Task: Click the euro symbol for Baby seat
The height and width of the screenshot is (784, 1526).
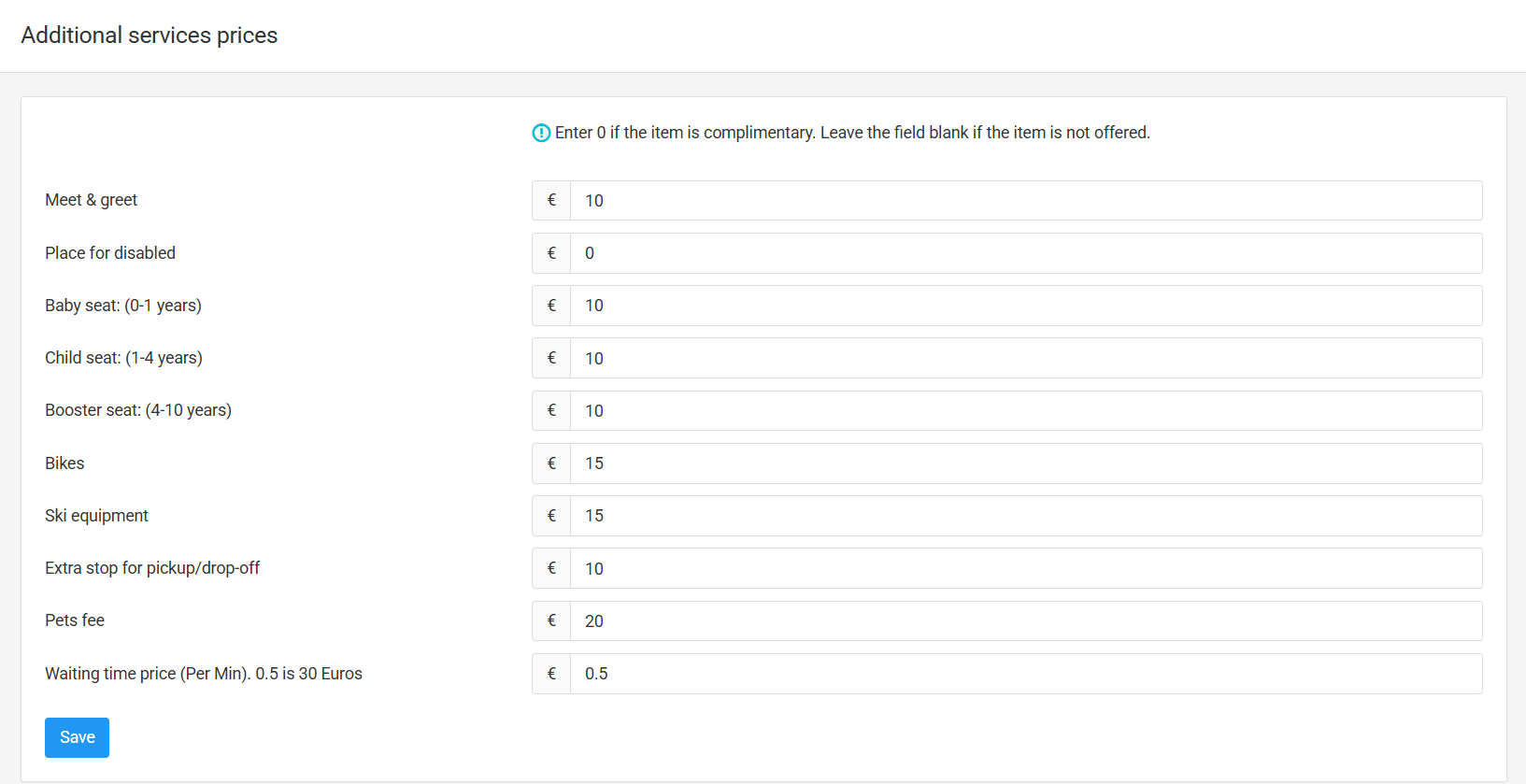Action: click(x=551, y=306)
